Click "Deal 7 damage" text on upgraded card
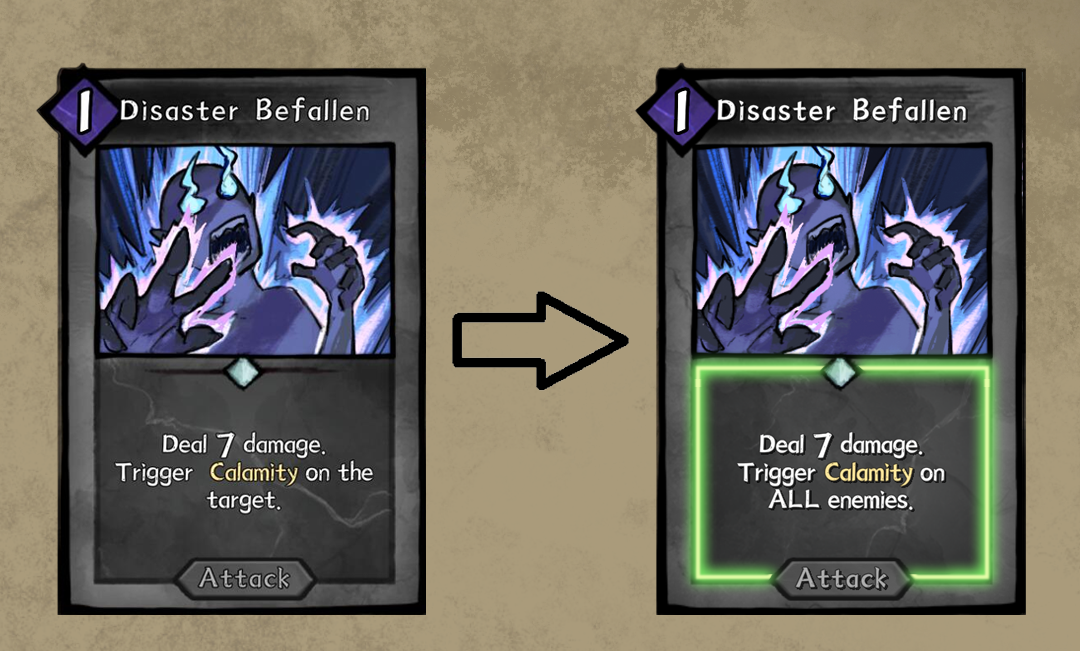 (x=841, y=445)
